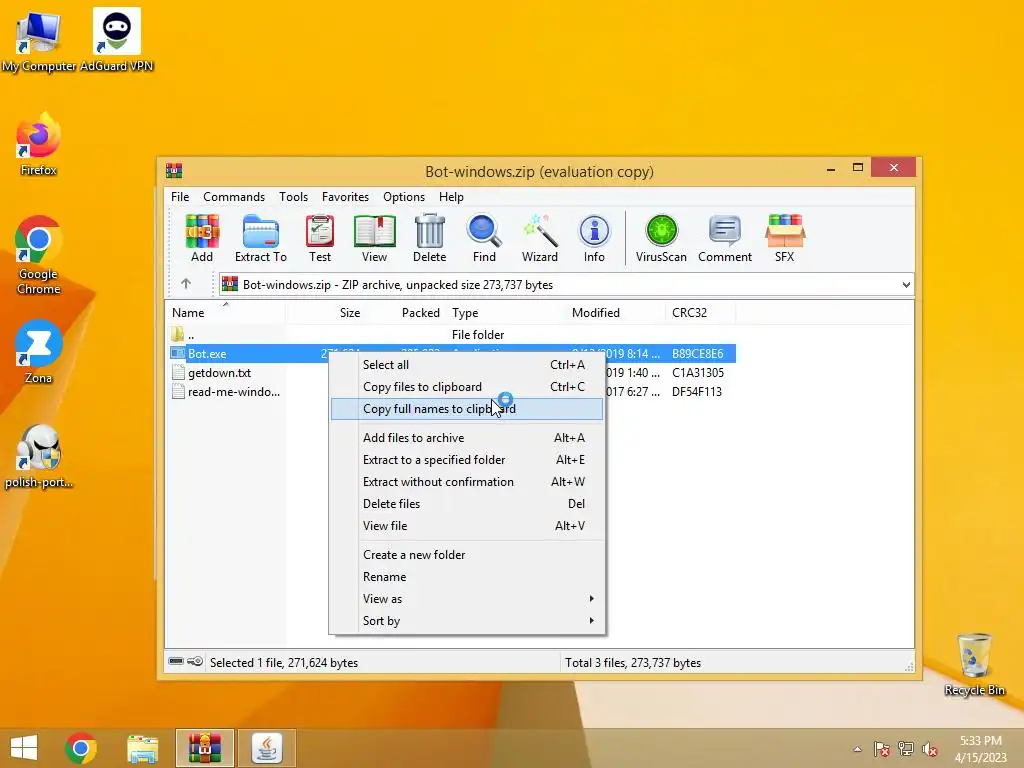Open the Help menu

pos(451,197)
